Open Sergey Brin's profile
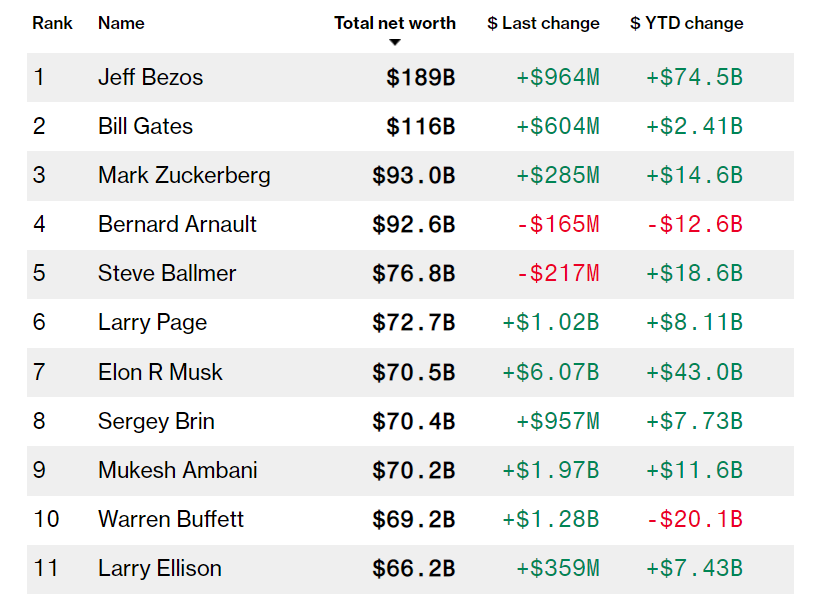The width and height of the screenshot is (820, 604). (x=156, y=421)
